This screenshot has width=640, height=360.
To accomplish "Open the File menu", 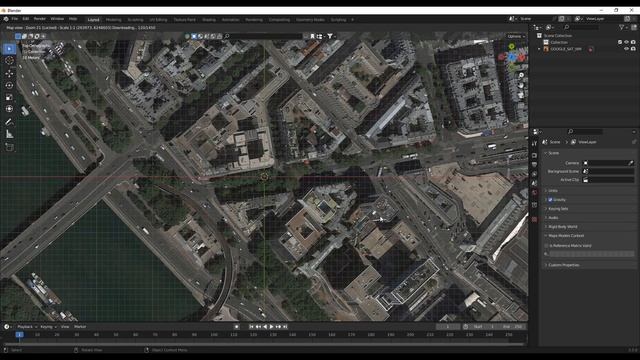I will tap(15, 19).
